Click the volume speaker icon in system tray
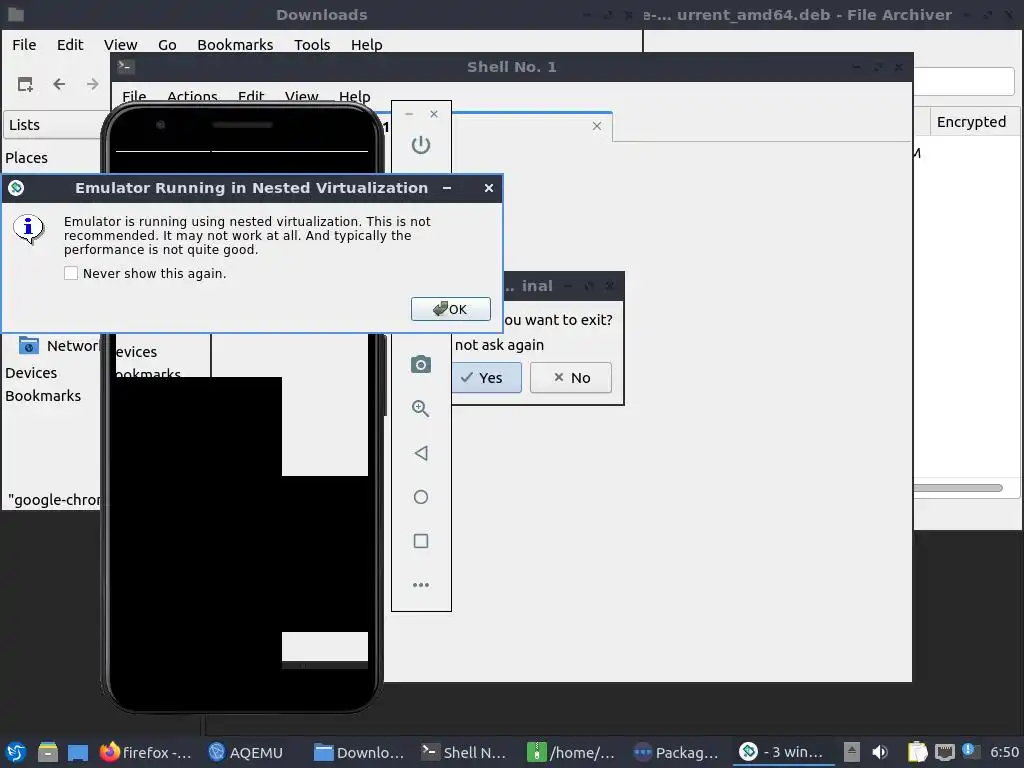The image size is (1024, 768). (880, 752)
